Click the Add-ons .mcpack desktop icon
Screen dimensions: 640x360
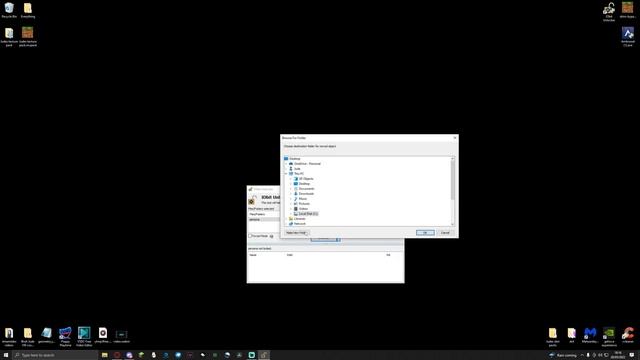click(28, 36)
